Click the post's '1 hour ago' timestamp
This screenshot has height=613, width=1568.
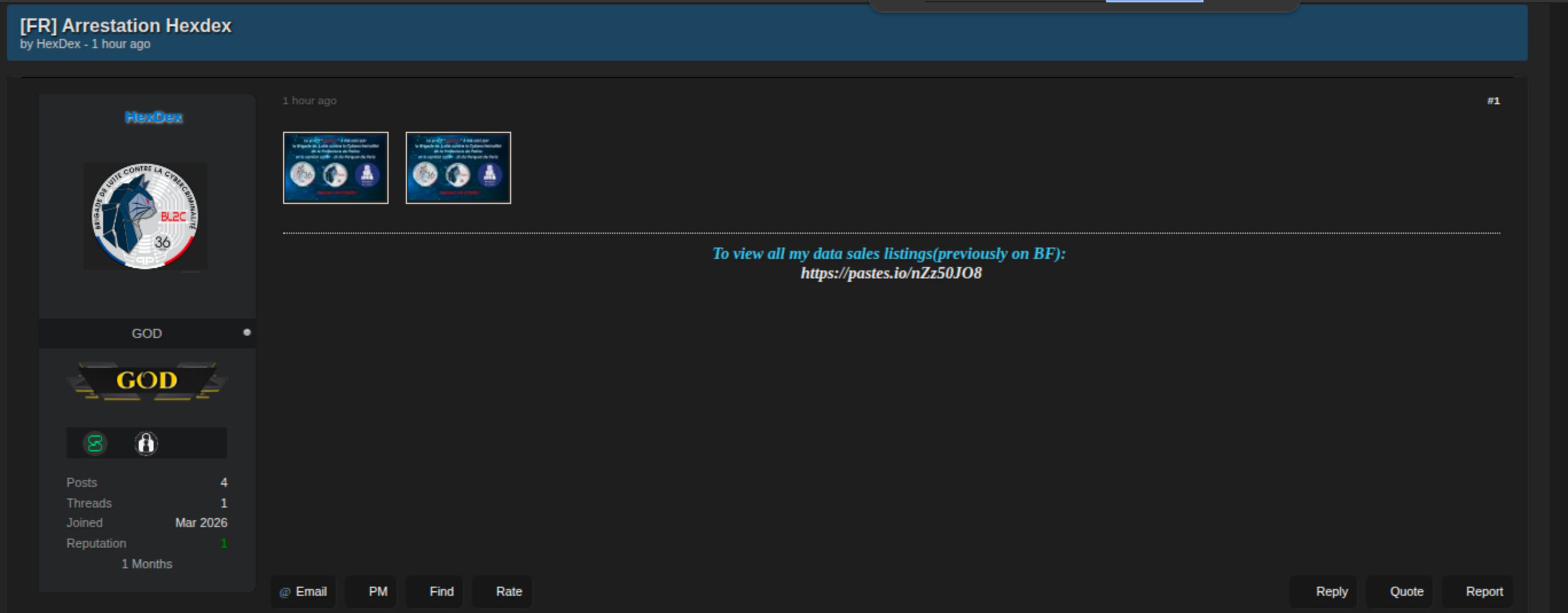coord(309,101)
